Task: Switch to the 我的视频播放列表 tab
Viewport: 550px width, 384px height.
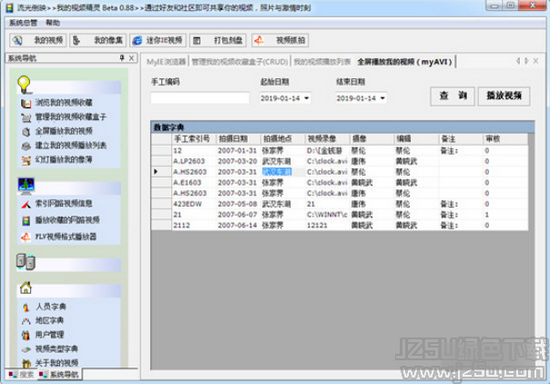Action: point(322,62)
